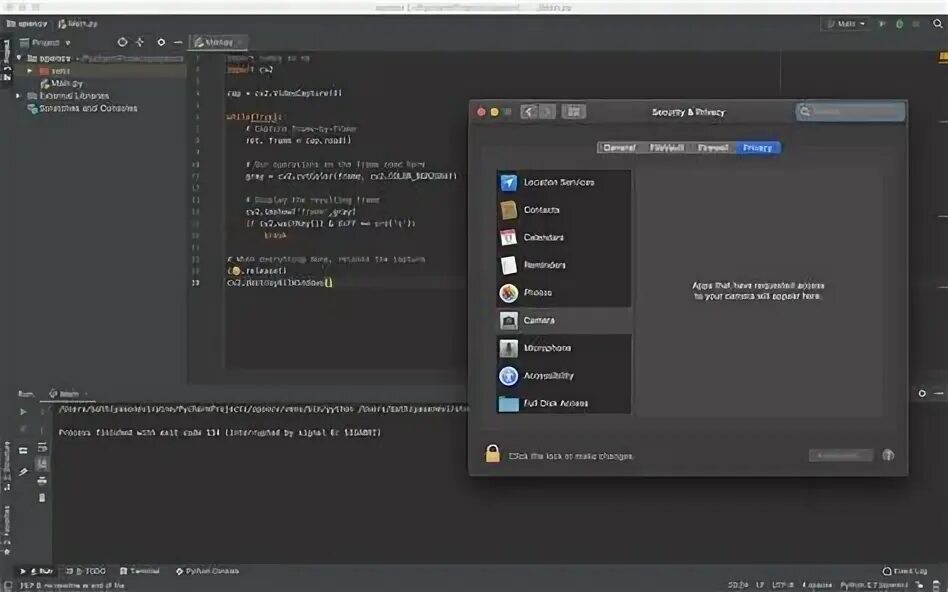Select Full Disk Access in privacy list
This screenshot has height=592, width=948.
click(563, 403)
